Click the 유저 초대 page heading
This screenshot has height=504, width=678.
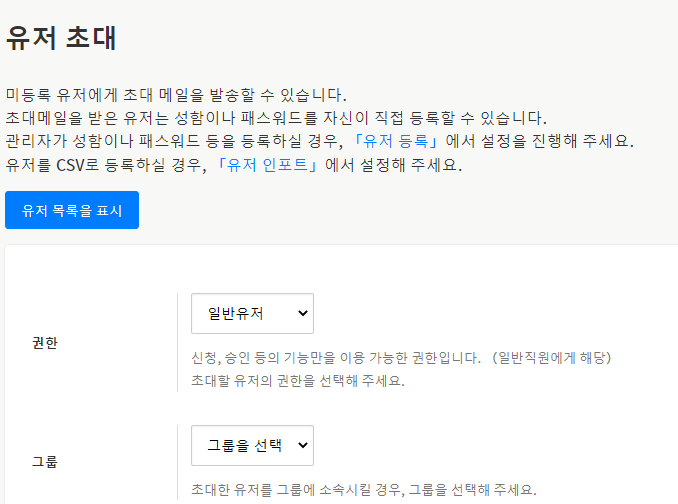click(62, 38)
